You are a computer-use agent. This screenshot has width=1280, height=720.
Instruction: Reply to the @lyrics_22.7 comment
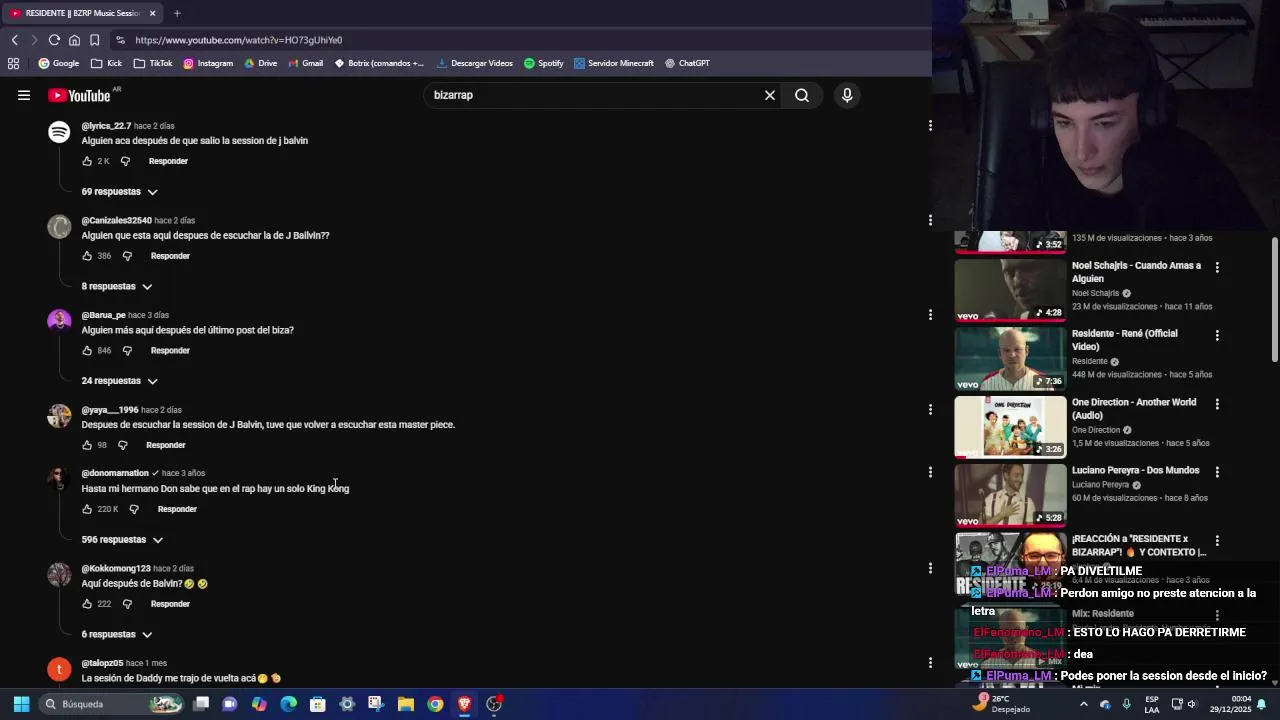click(168, 161)
